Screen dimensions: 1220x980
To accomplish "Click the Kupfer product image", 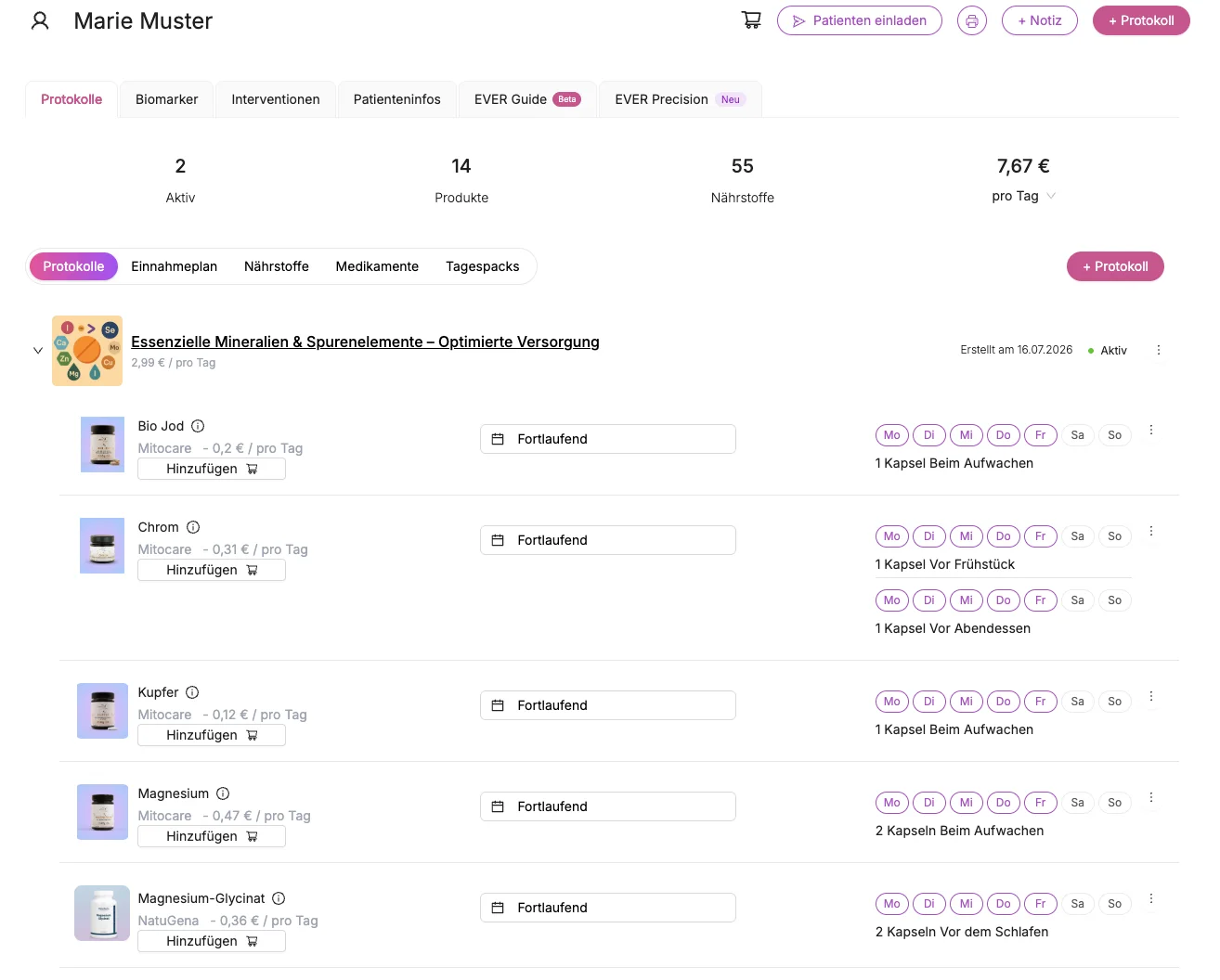I will click(x=102, y=711).
